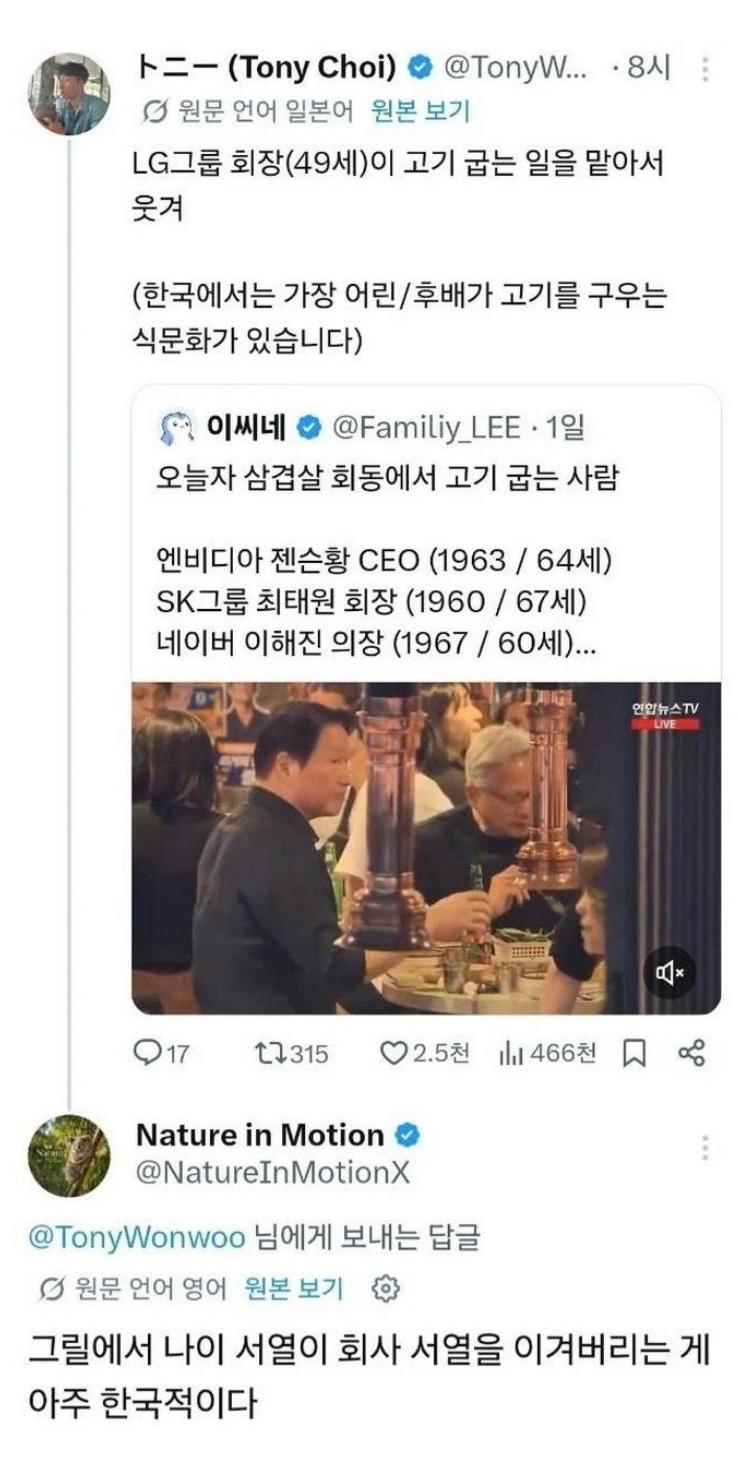Open Nature in Motion's profile avatar

pyautogui.click(x=69, y=1155)
